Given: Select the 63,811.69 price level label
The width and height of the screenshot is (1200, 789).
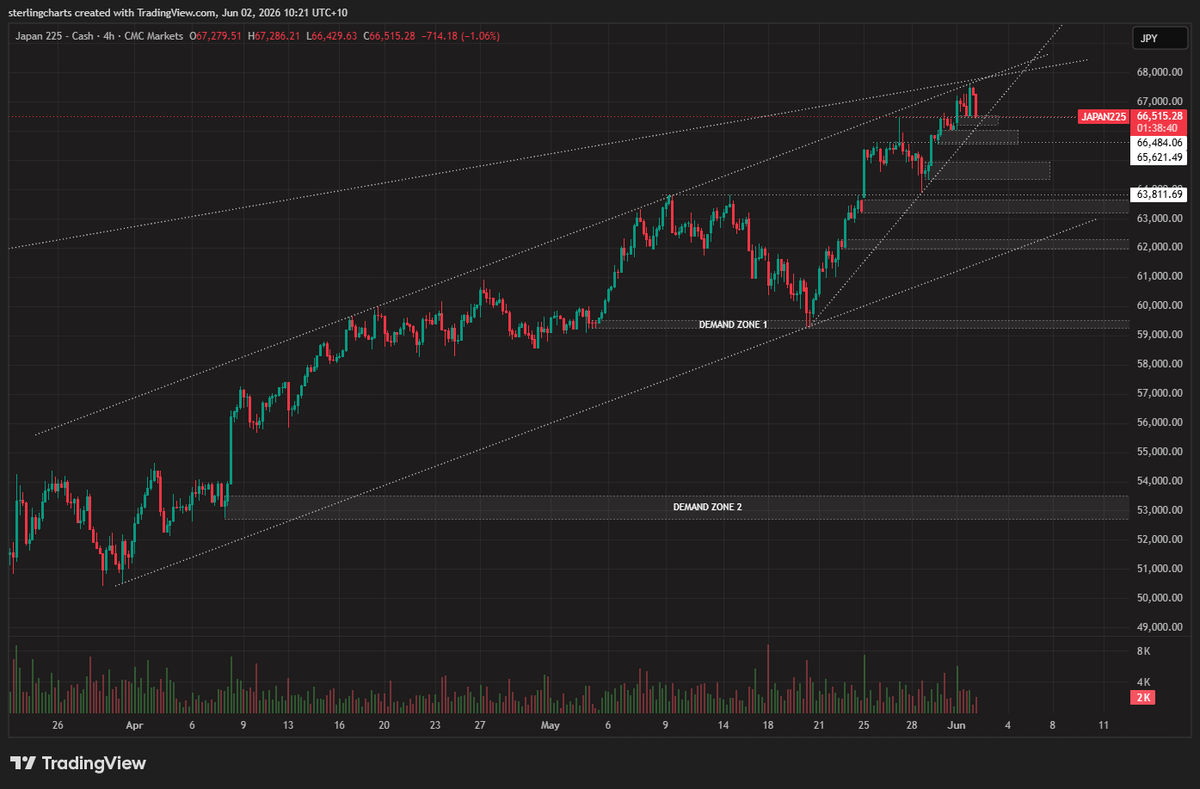Looking at the screenshot, I should click(x=1160, y=195).
